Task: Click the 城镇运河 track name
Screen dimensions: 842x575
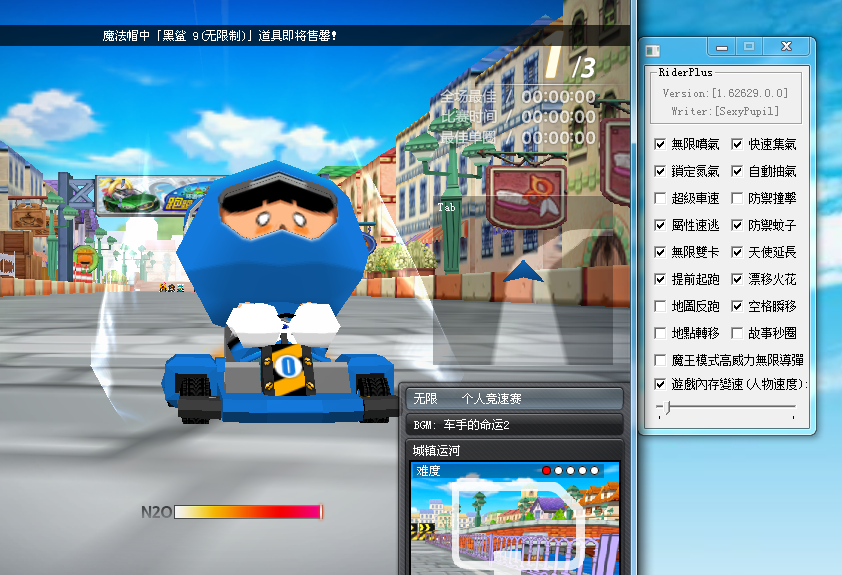Action: click(436, 450)
